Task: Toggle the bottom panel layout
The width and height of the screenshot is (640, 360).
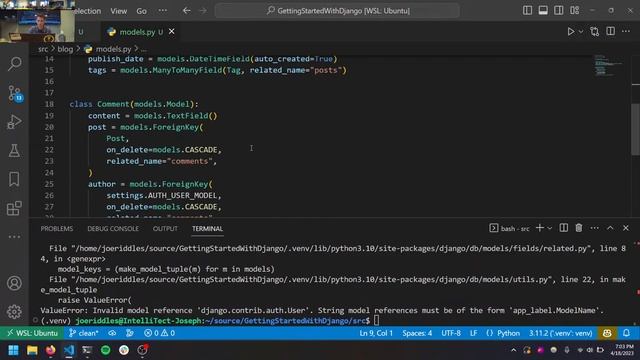Action: pos(543,11)
